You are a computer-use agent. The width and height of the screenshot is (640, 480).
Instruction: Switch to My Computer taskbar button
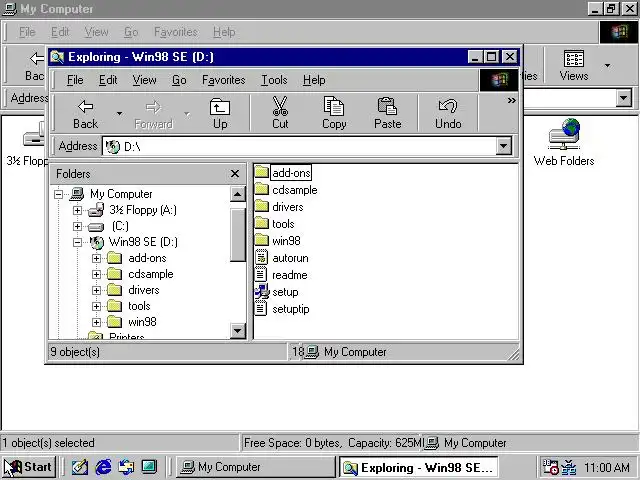click(x=255, y=467)
